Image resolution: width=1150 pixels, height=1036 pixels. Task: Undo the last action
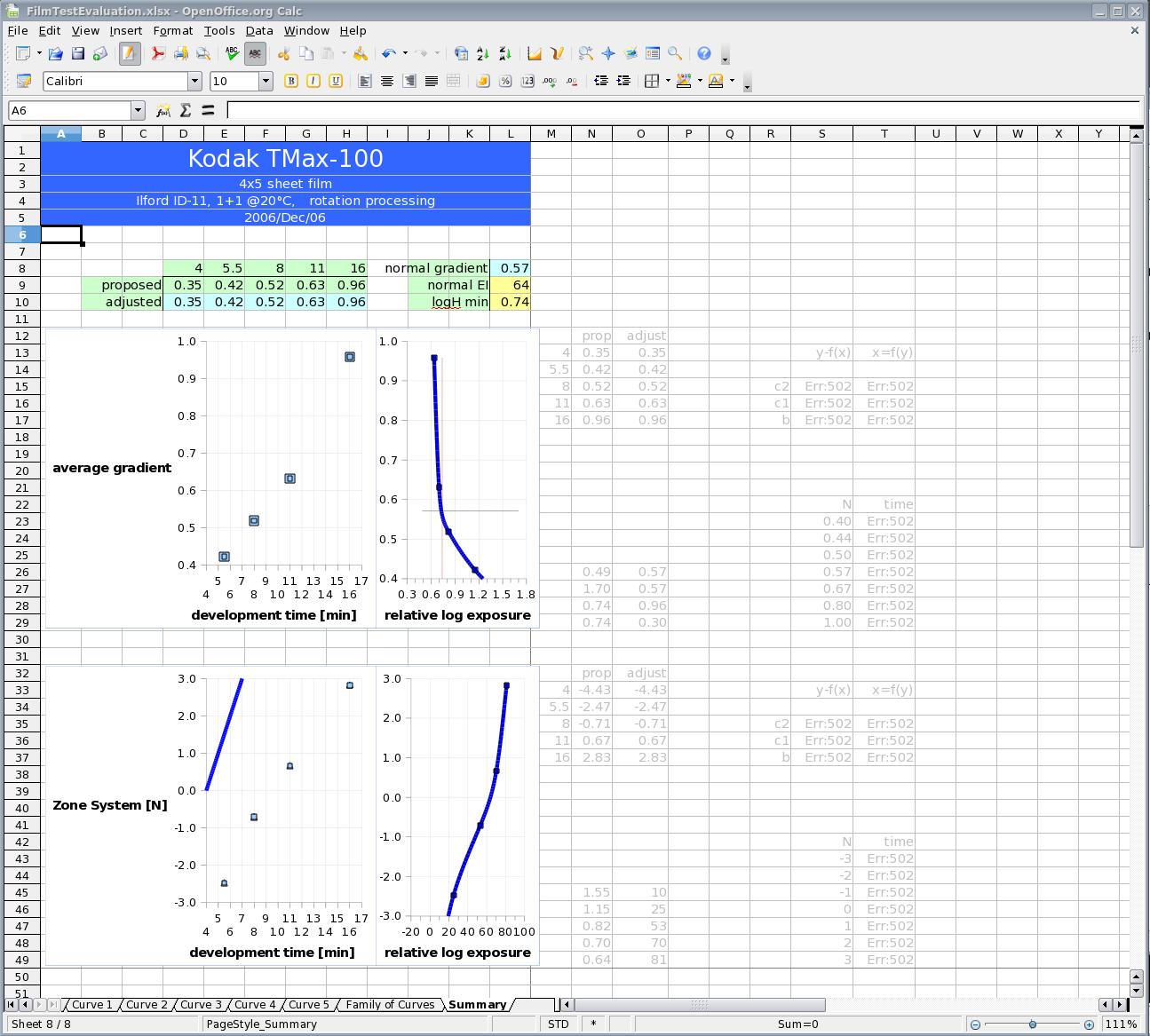pos(388,54)
